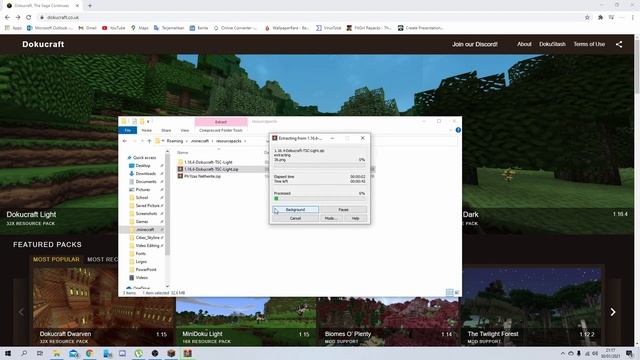
Task: Open a new Chrome tab
Action: point(90,6)
